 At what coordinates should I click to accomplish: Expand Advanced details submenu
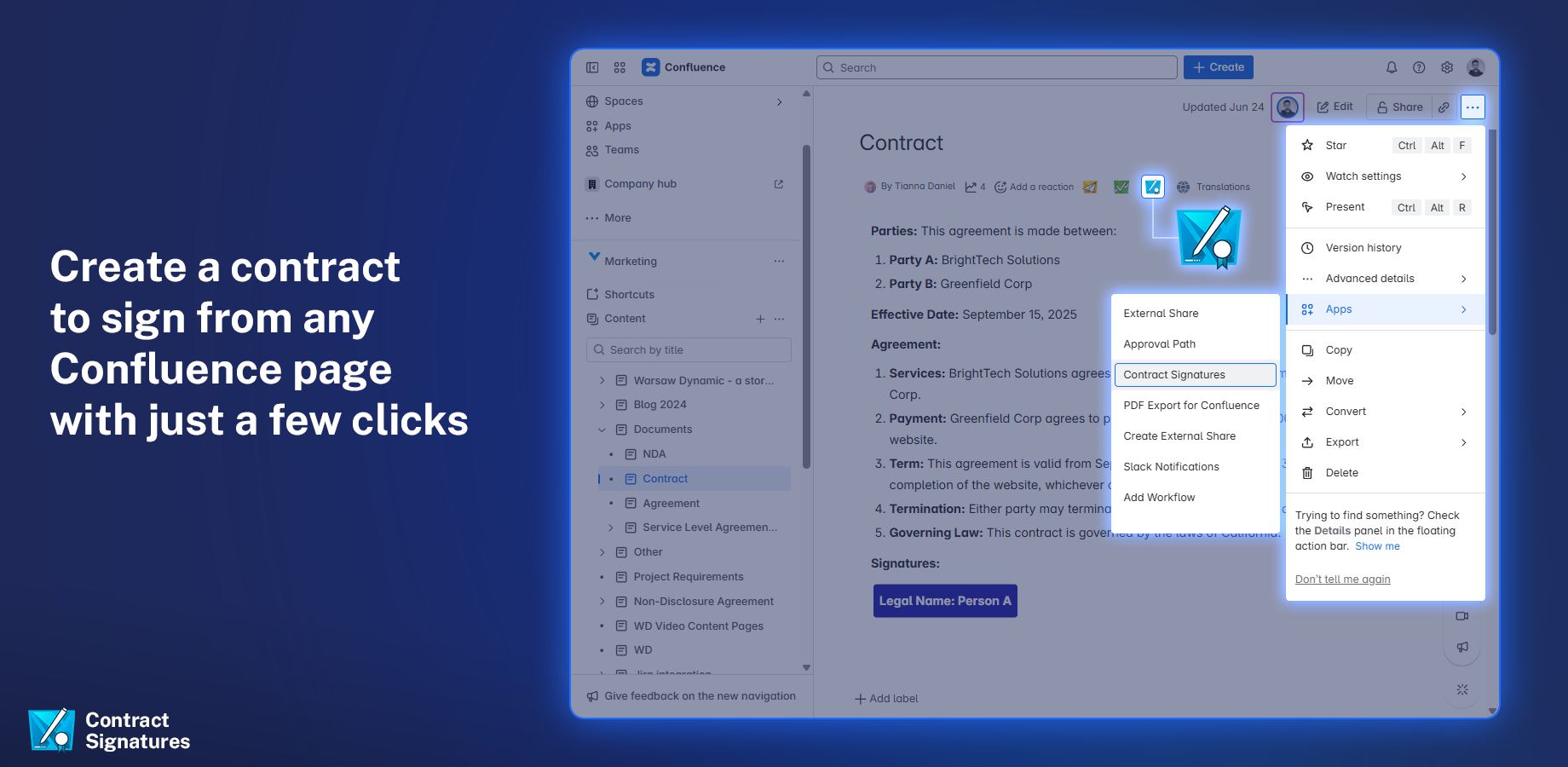1386,279
